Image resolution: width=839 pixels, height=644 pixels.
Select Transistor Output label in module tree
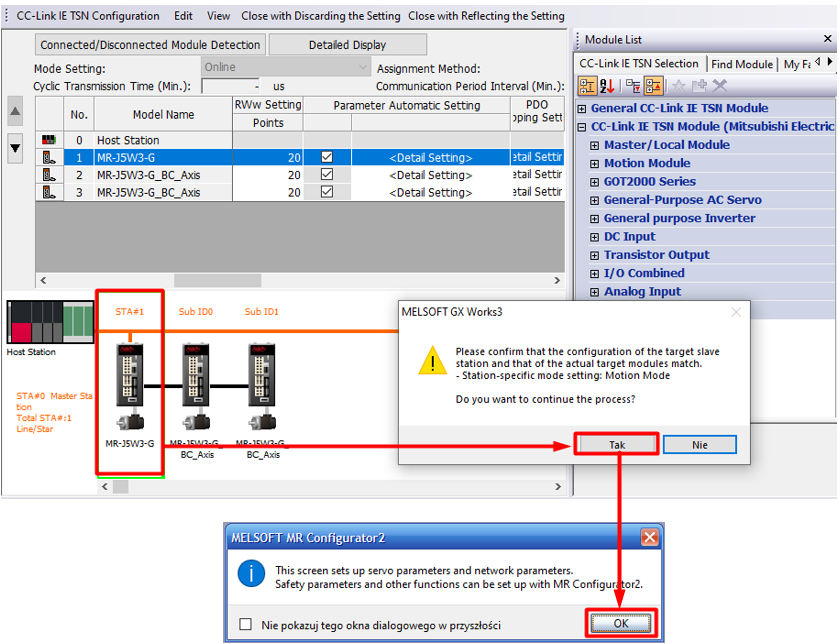[x=657, y=255]
